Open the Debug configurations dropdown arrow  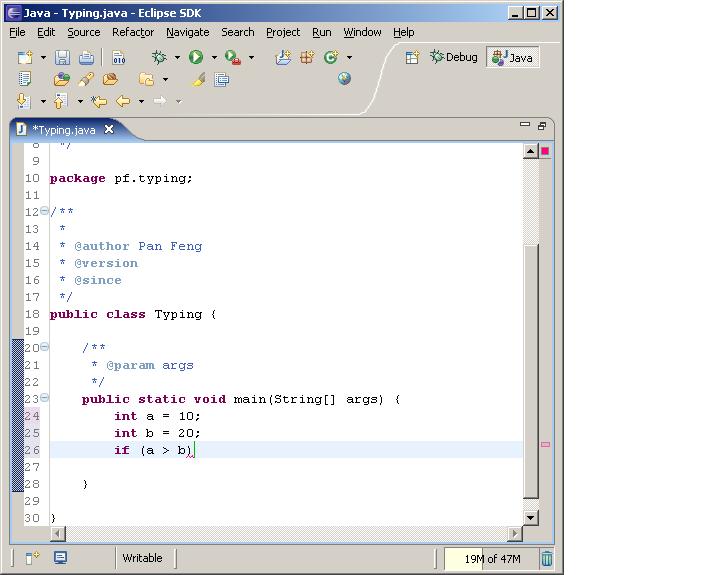pos(177,58)
